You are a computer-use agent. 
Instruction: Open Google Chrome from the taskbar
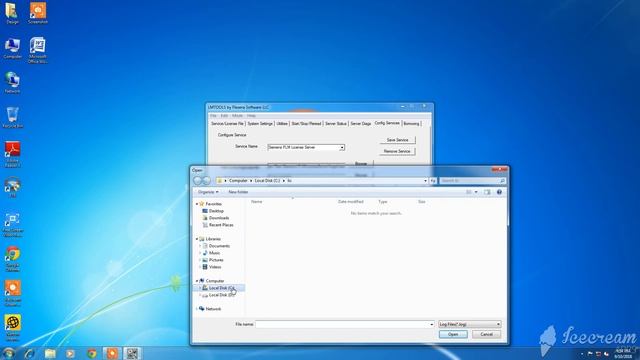pyautogui.click(x=91, y=353)
